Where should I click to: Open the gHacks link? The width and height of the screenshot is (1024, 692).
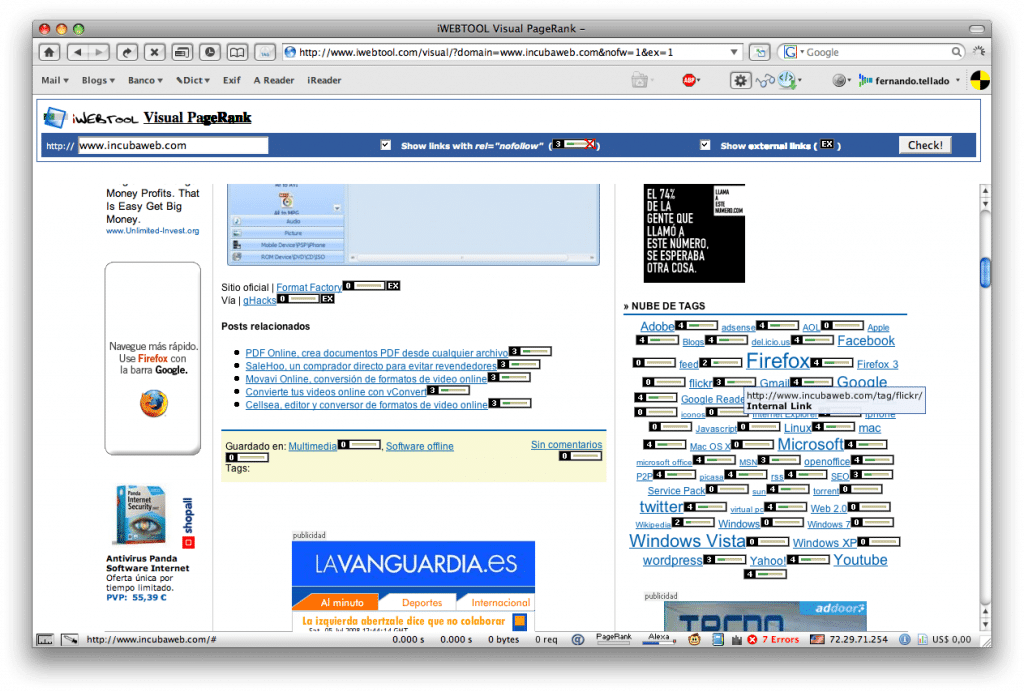(259, 300)
